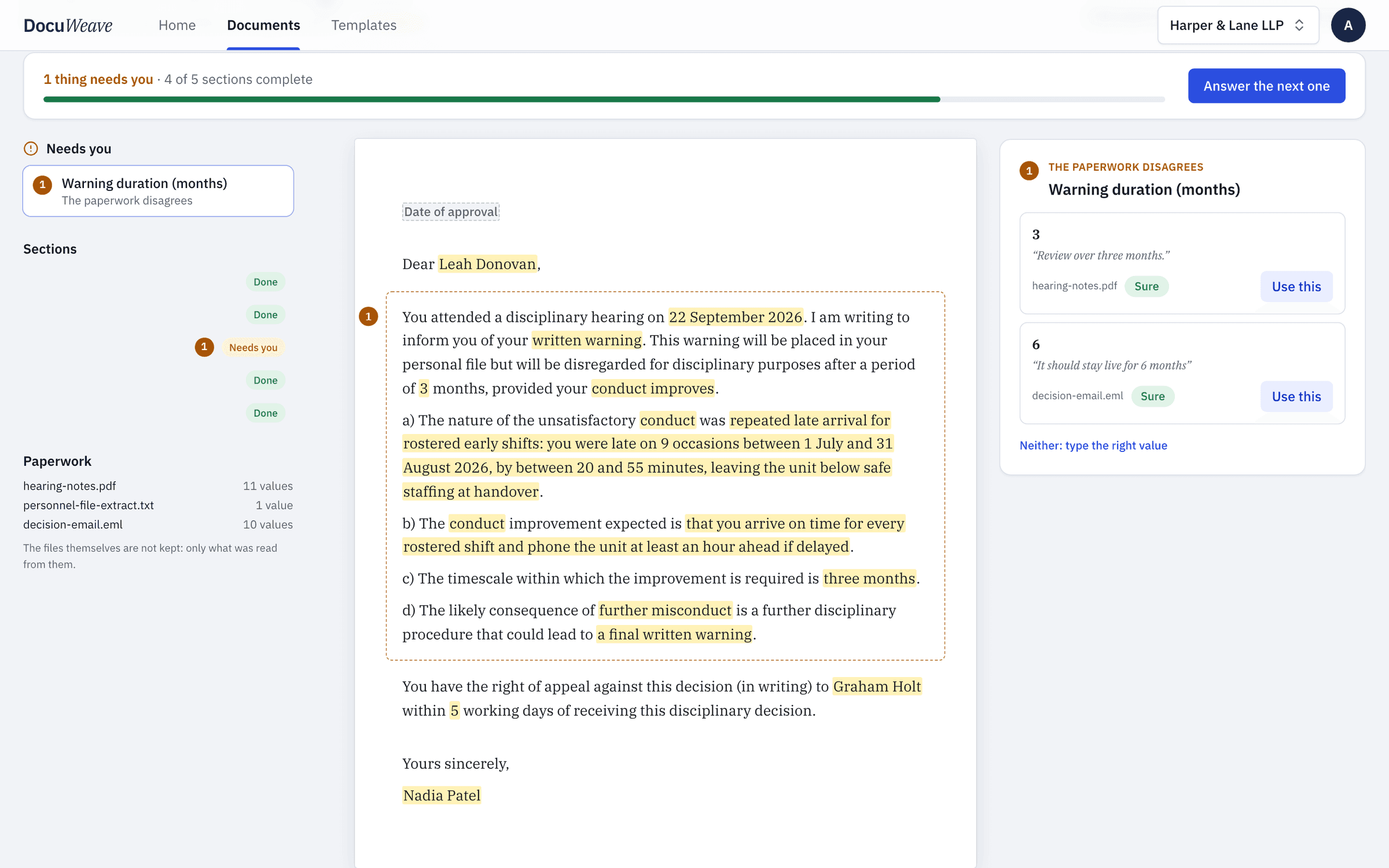Image resolution: width=1389 pixels, height=868 pixels.
Task: Switch to the Templates tab
Action: tap(363, 25)
